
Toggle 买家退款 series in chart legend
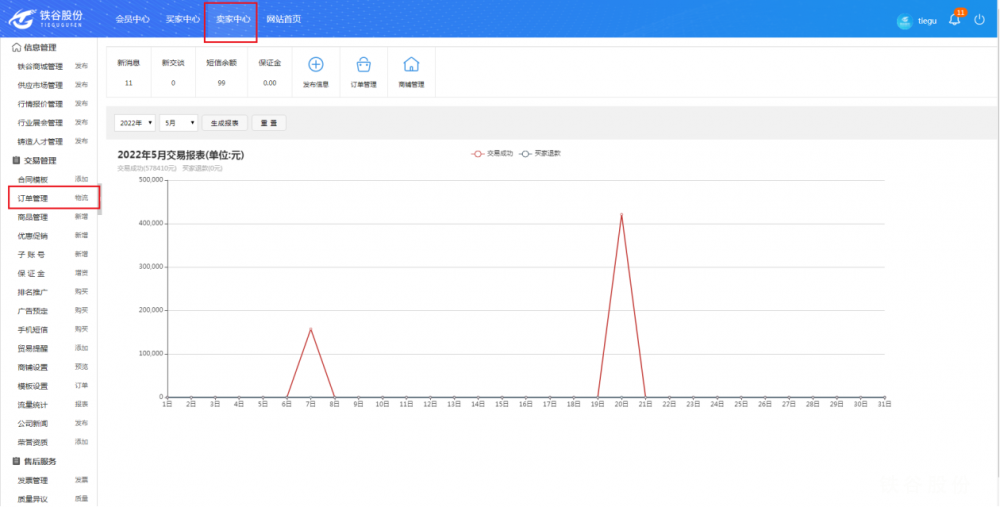(x=540, y=153)
